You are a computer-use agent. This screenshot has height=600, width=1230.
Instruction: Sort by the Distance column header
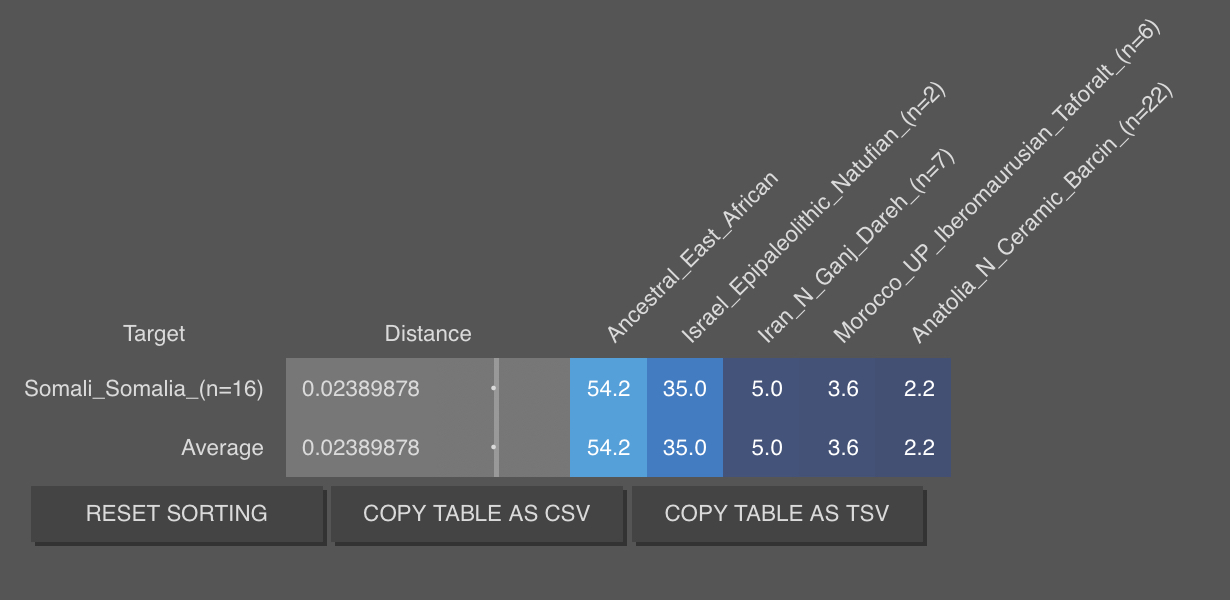(428, 334)
